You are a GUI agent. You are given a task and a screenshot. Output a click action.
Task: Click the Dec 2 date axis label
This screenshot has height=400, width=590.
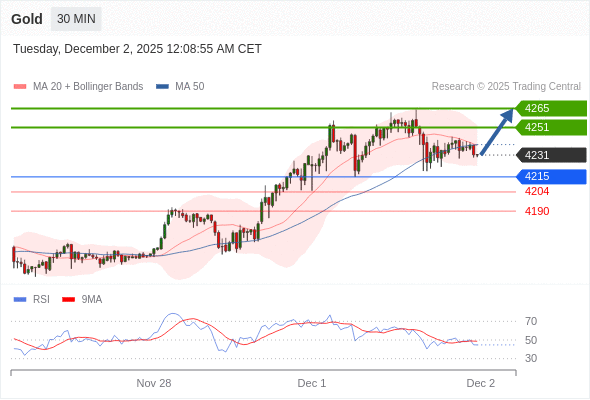pyautogui.click(x=481, y=383)
